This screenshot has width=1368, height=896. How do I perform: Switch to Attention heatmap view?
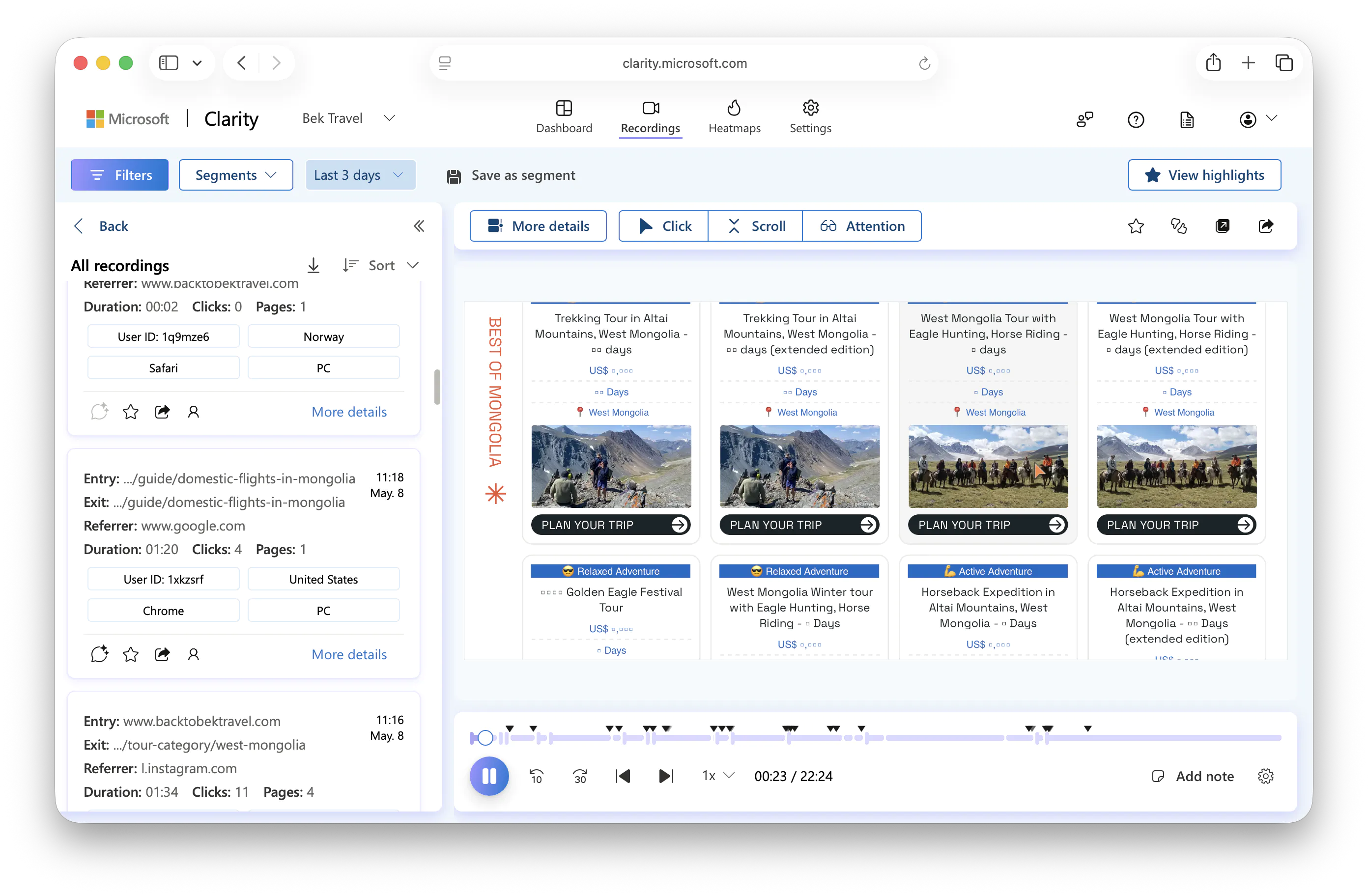coord(861,226)
